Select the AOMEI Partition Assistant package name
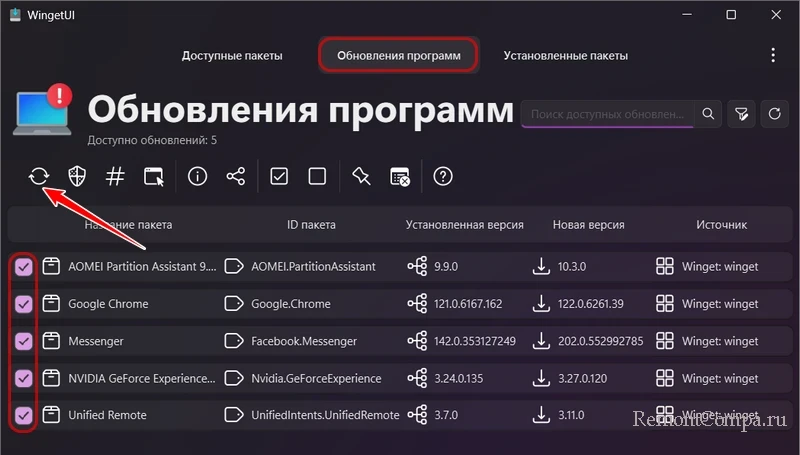800x455 pixels. click(142, 266)
